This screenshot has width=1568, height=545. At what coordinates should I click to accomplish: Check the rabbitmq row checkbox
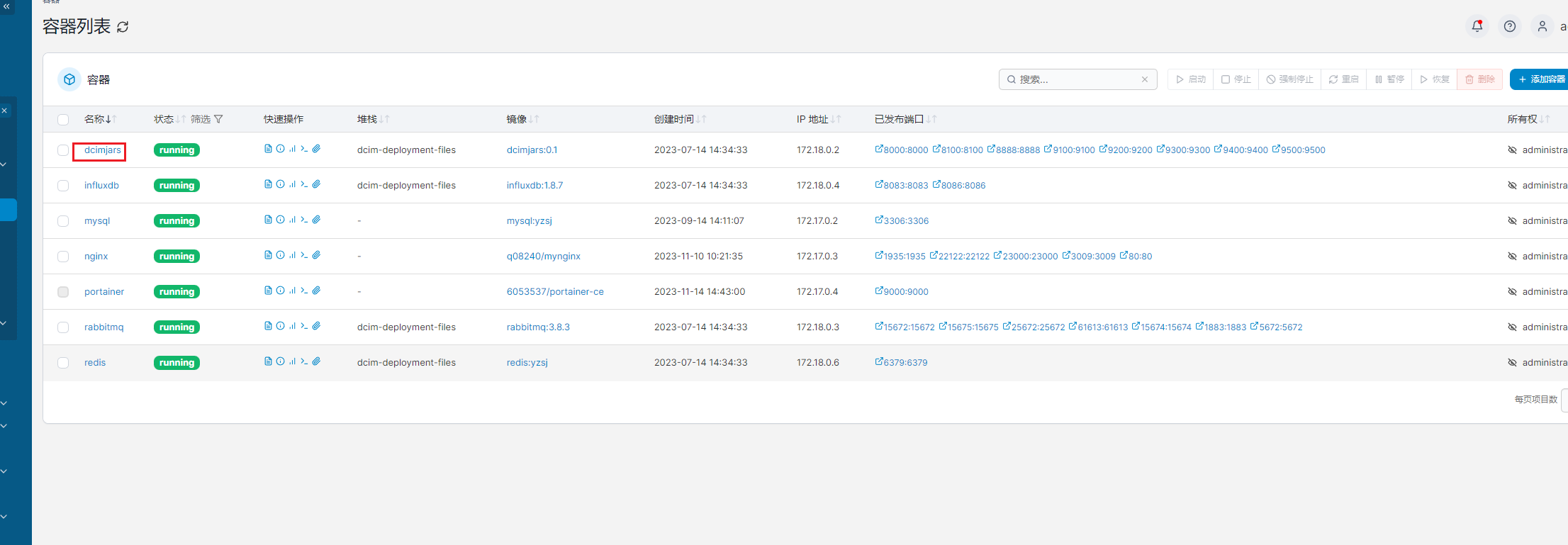(63, 327)
